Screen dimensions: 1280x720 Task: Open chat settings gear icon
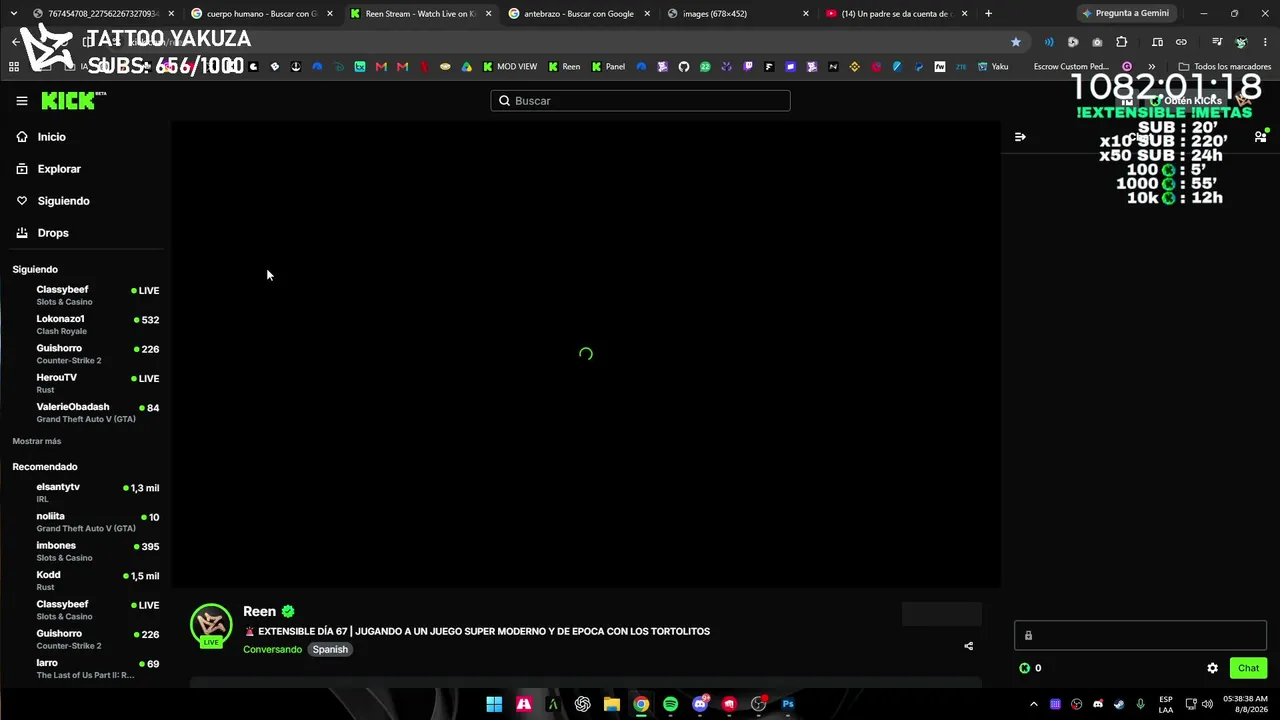[x=1212, y=668]
